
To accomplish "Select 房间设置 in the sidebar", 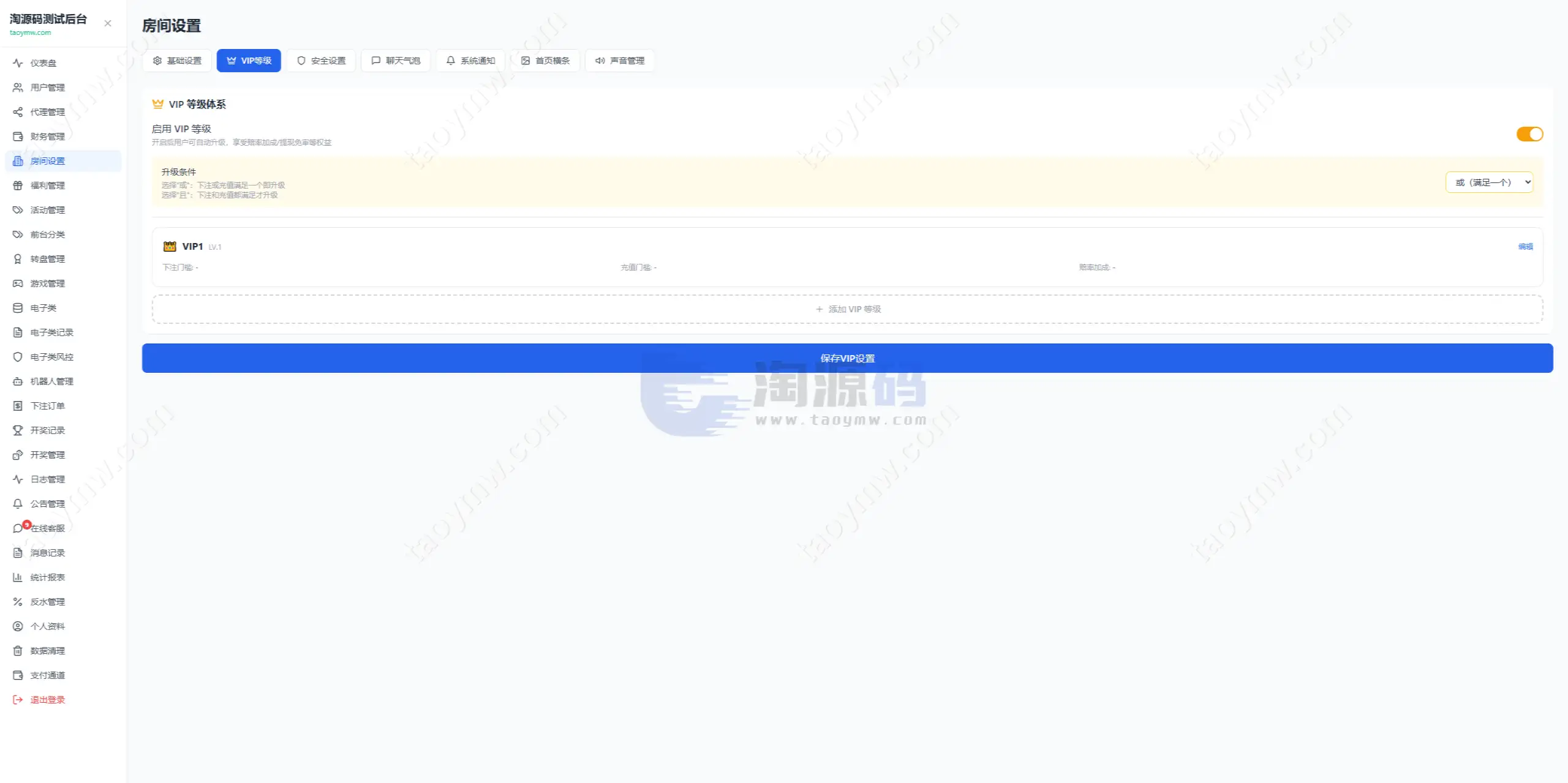I will (x=63, y=161).
